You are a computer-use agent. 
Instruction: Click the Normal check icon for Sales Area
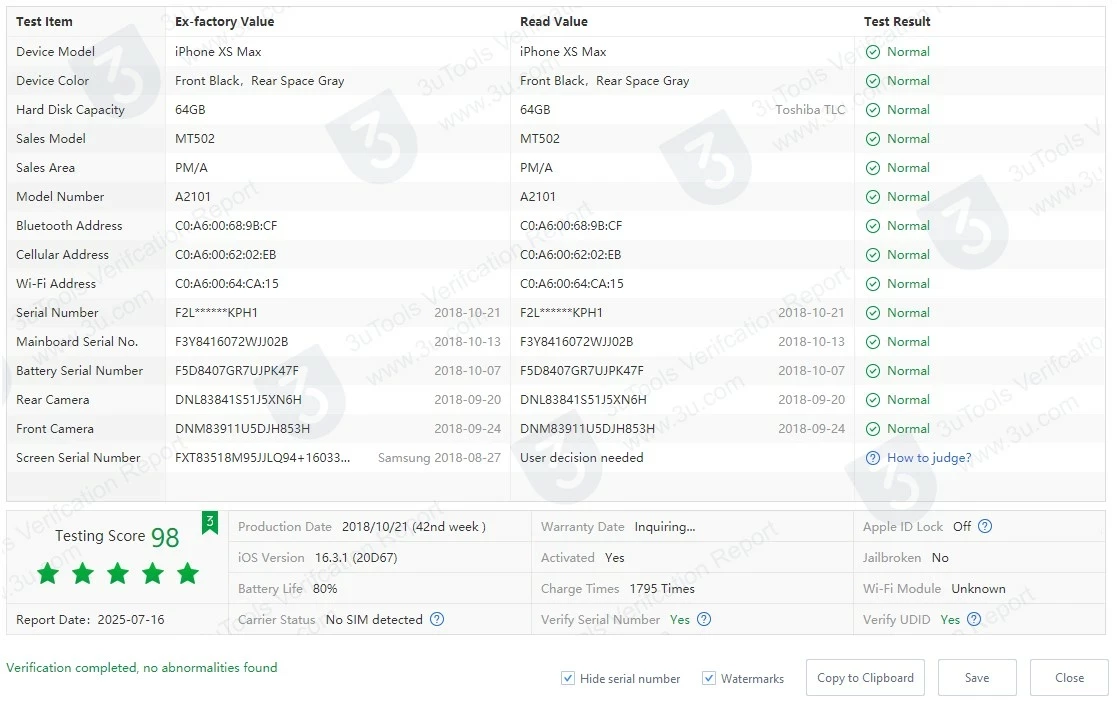[873, 168]
